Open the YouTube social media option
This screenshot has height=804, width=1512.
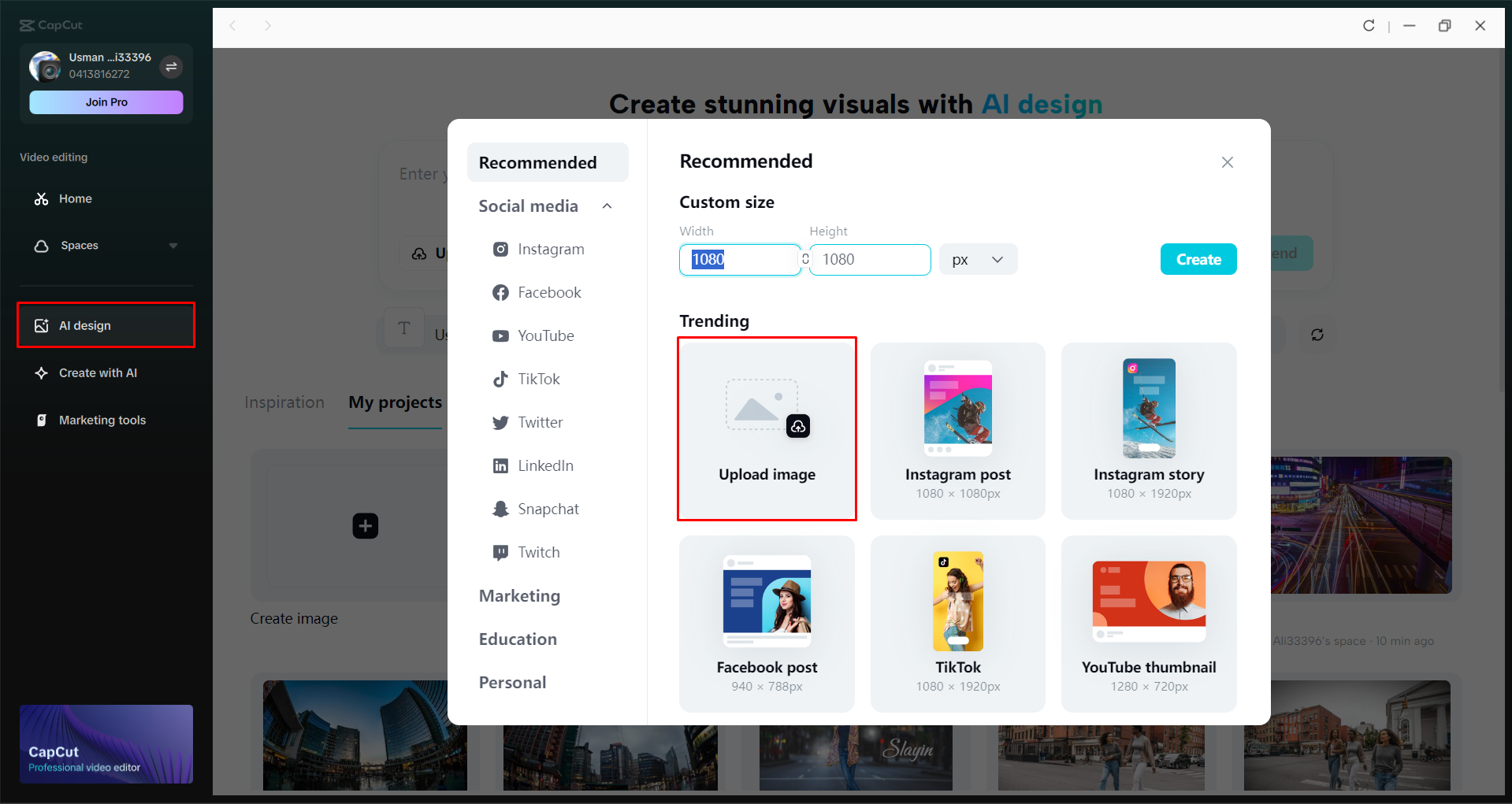click(501, 335)
